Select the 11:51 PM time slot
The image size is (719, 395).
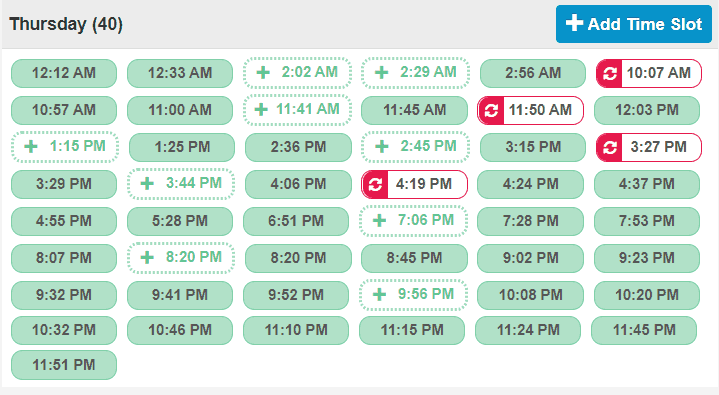(64, 365)
